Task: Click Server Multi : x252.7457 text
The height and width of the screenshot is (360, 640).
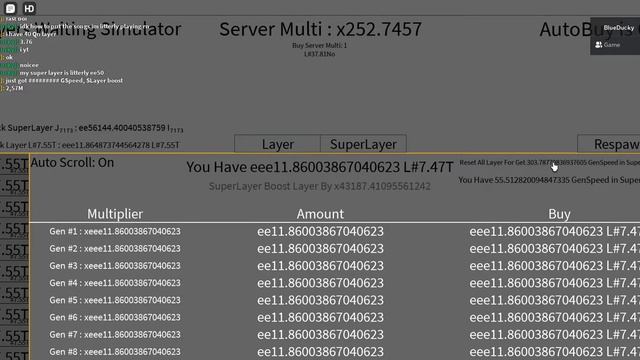Action: point(320,29)
